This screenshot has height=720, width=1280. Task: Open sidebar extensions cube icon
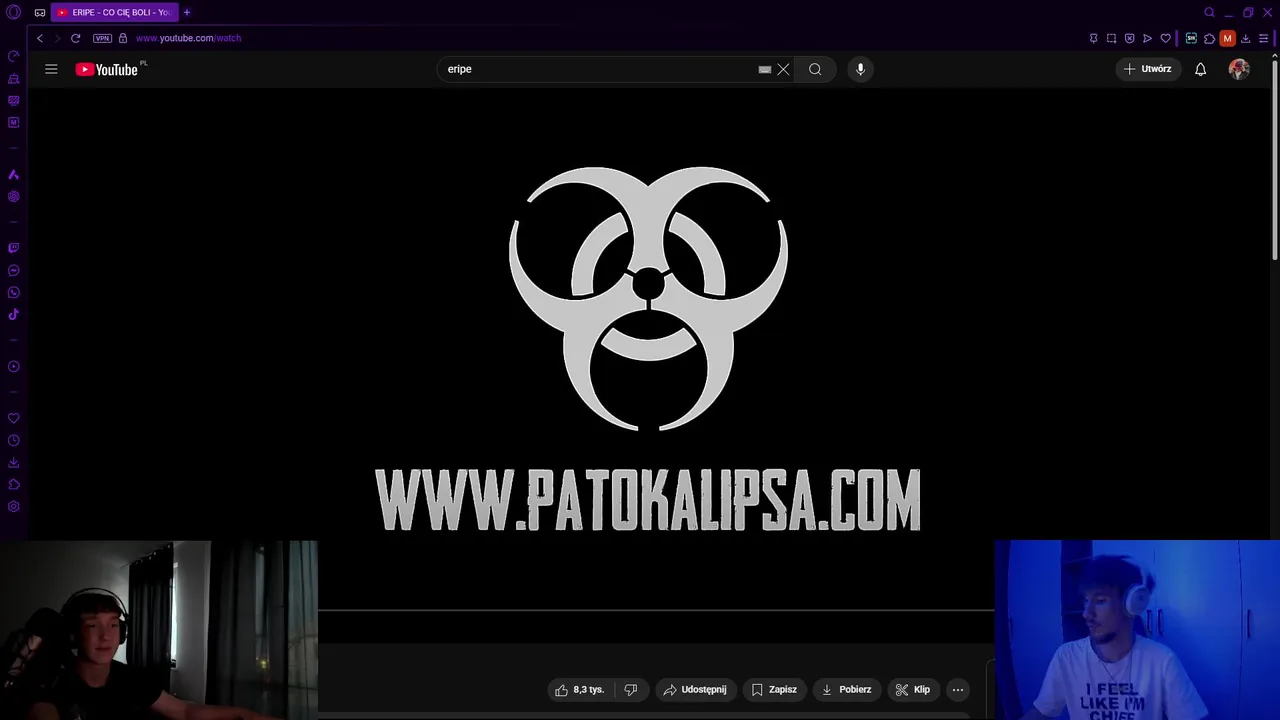point(13,484)
